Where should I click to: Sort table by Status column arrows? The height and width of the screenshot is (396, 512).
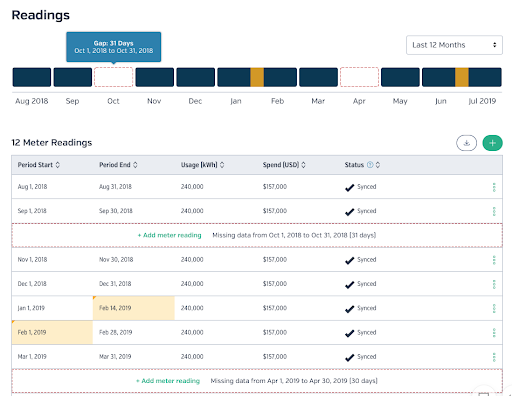click(378, 165)
